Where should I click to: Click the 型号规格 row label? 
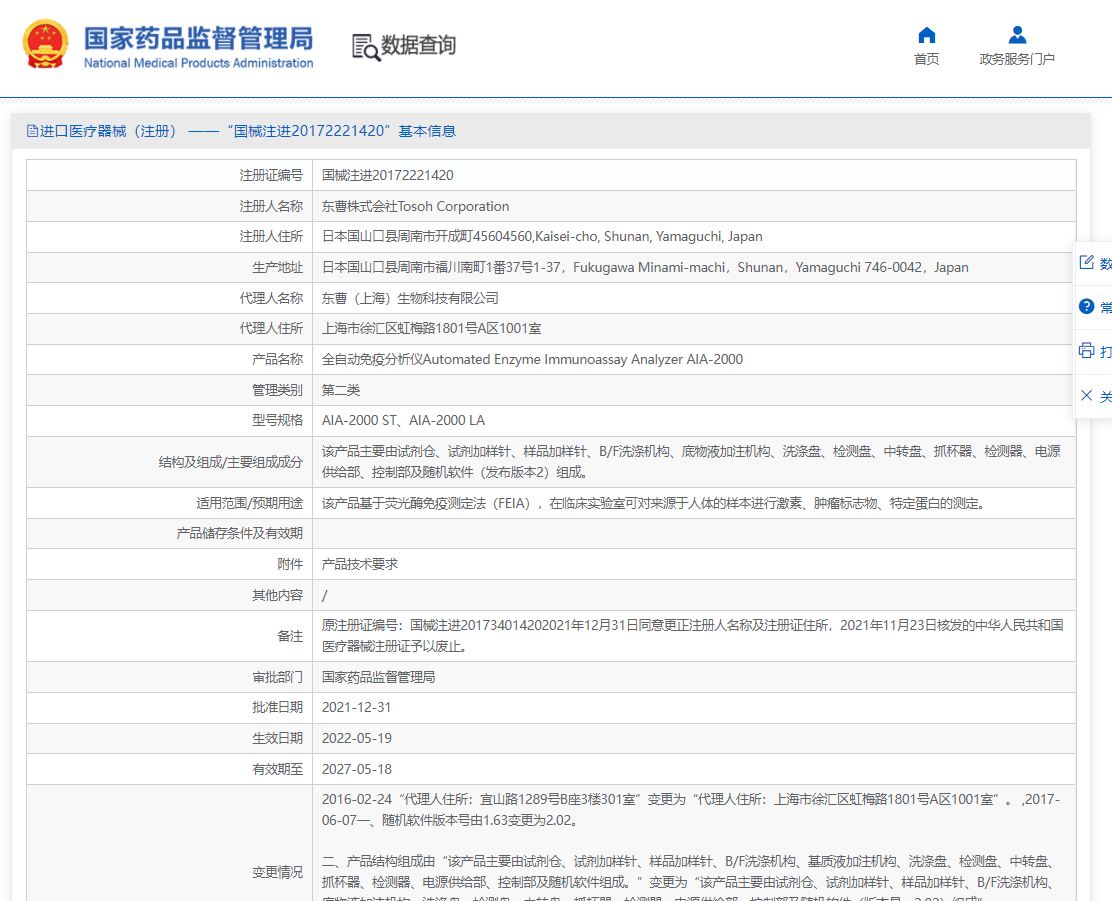point(277,420)
